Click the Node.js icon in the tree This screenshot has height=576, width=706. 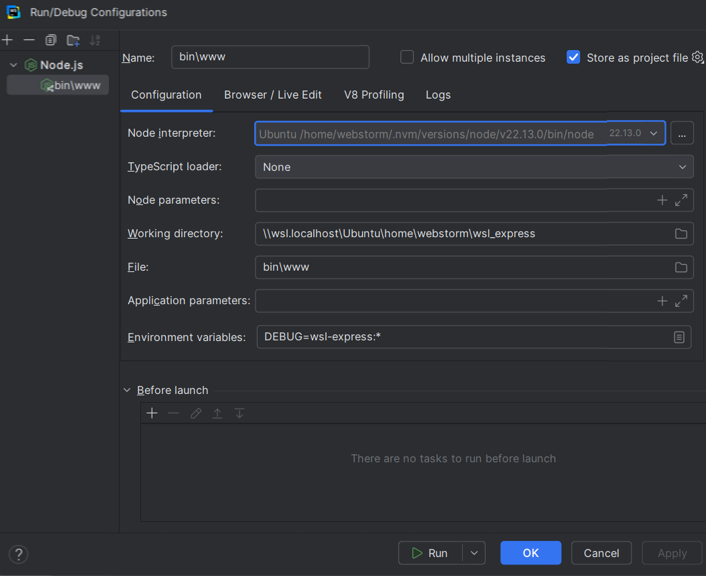[31, 65]
